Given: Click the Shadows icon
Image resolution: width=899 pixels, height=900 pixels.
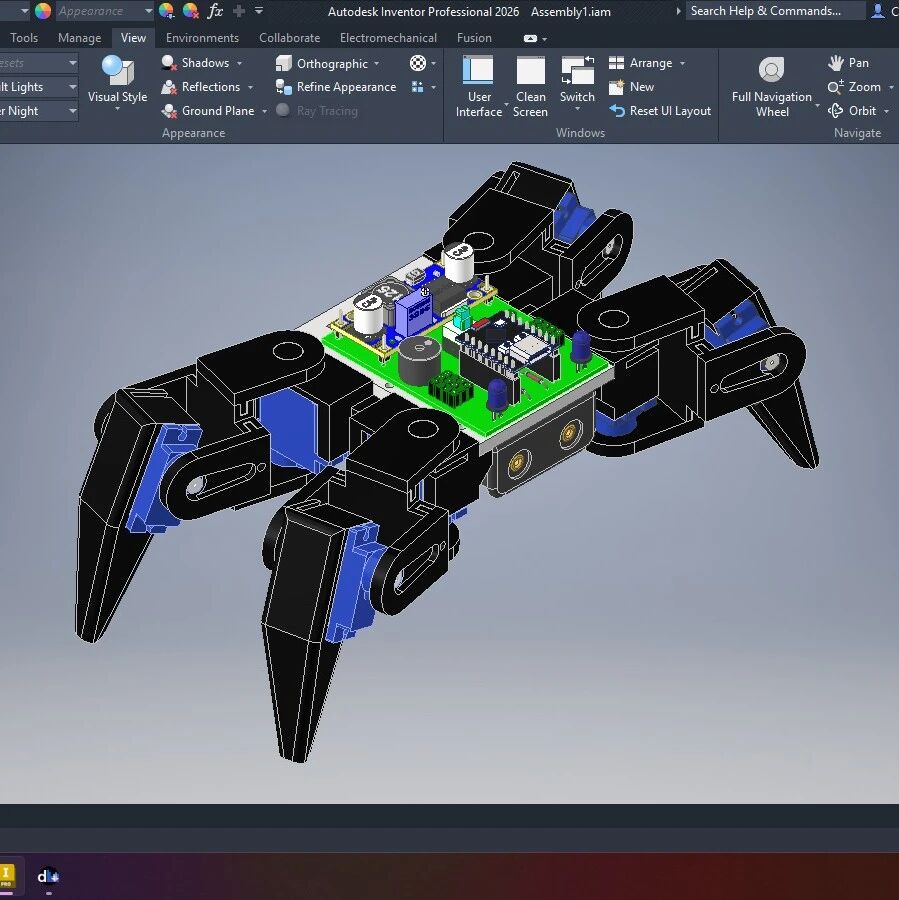Looking at the screenshot, I should pyautogui.click(x=168, y=63).
